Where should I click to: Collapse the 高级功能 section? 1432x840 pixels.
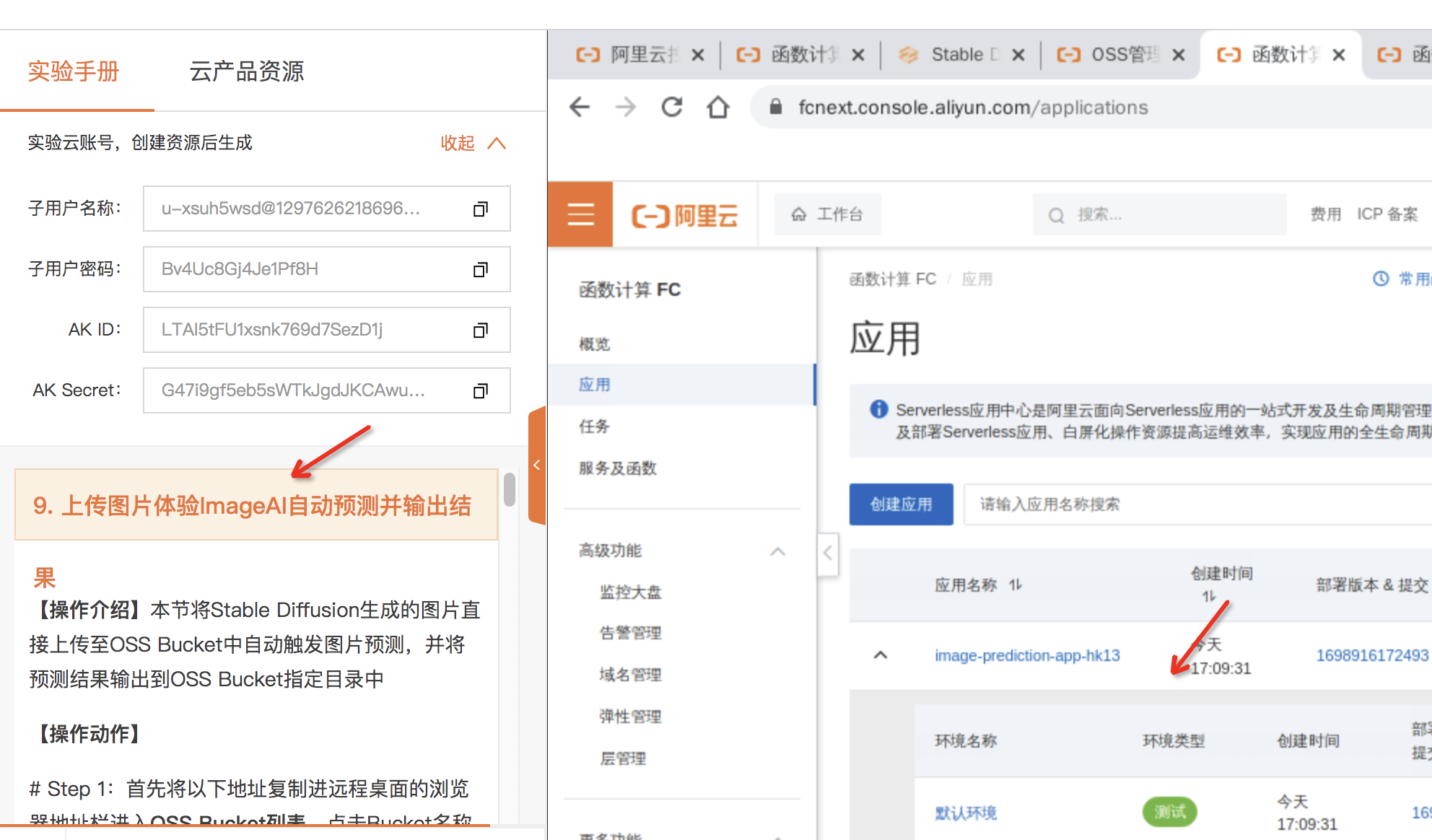[x=777, y=551]
